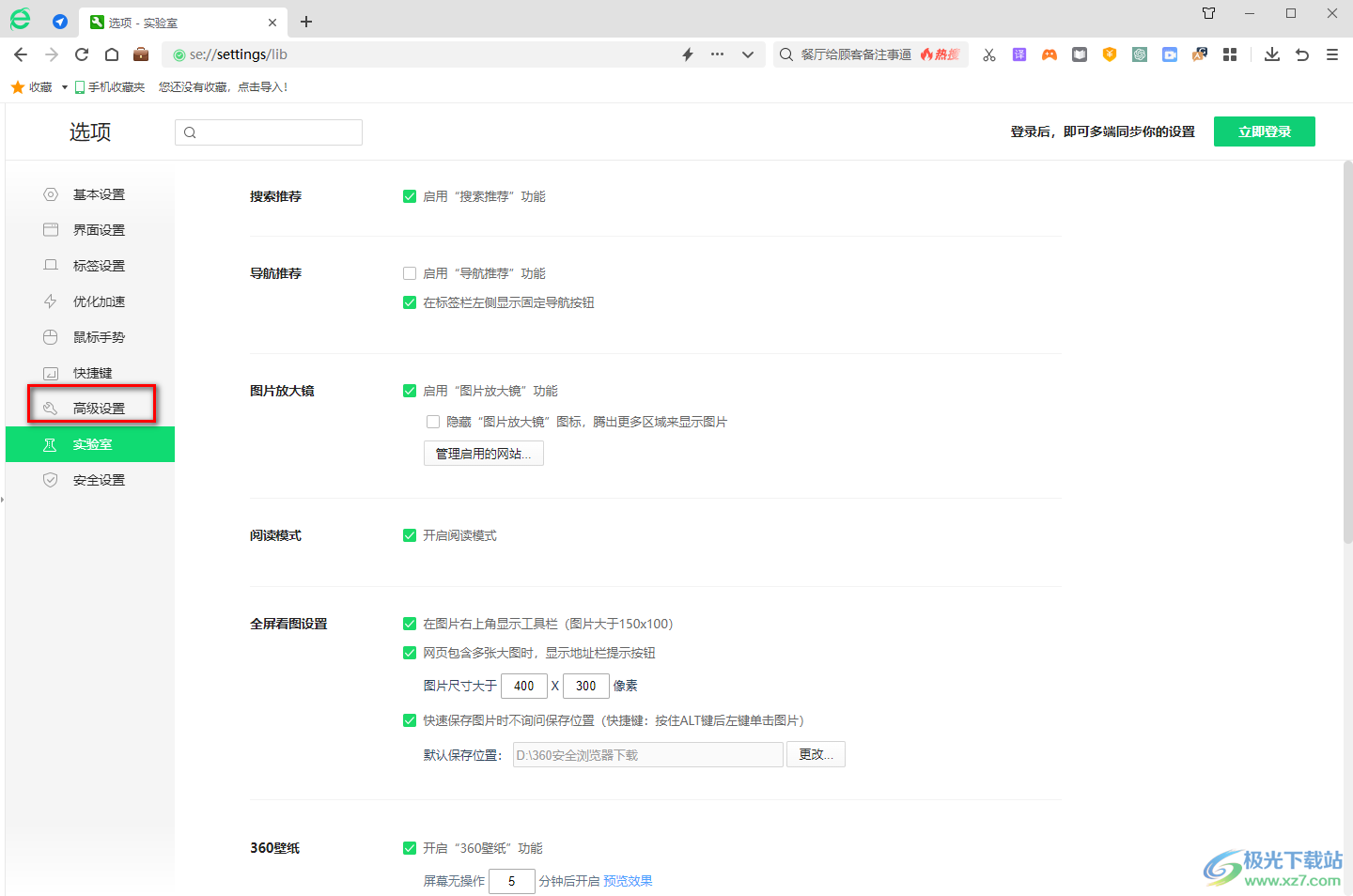
Task: Open the purple translate extension icon
Action: coord(1019,54)
